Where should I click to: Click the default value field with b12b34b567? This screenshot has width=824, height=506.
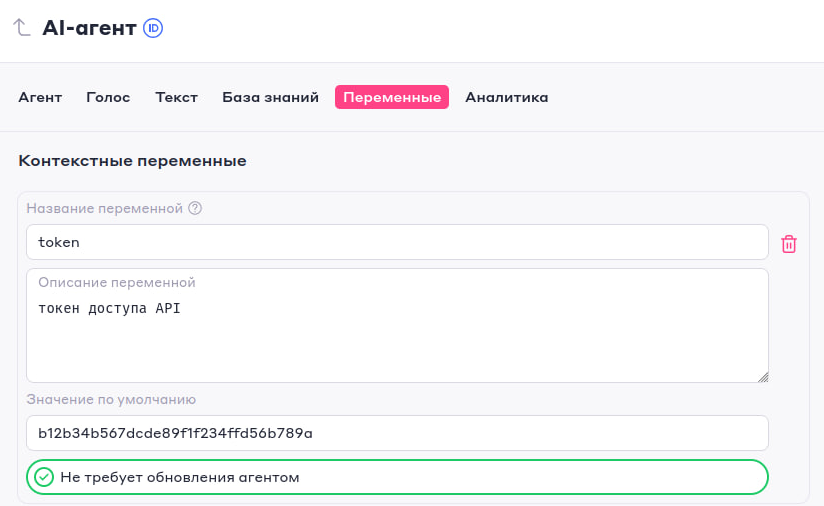click(x=397, y=433)
